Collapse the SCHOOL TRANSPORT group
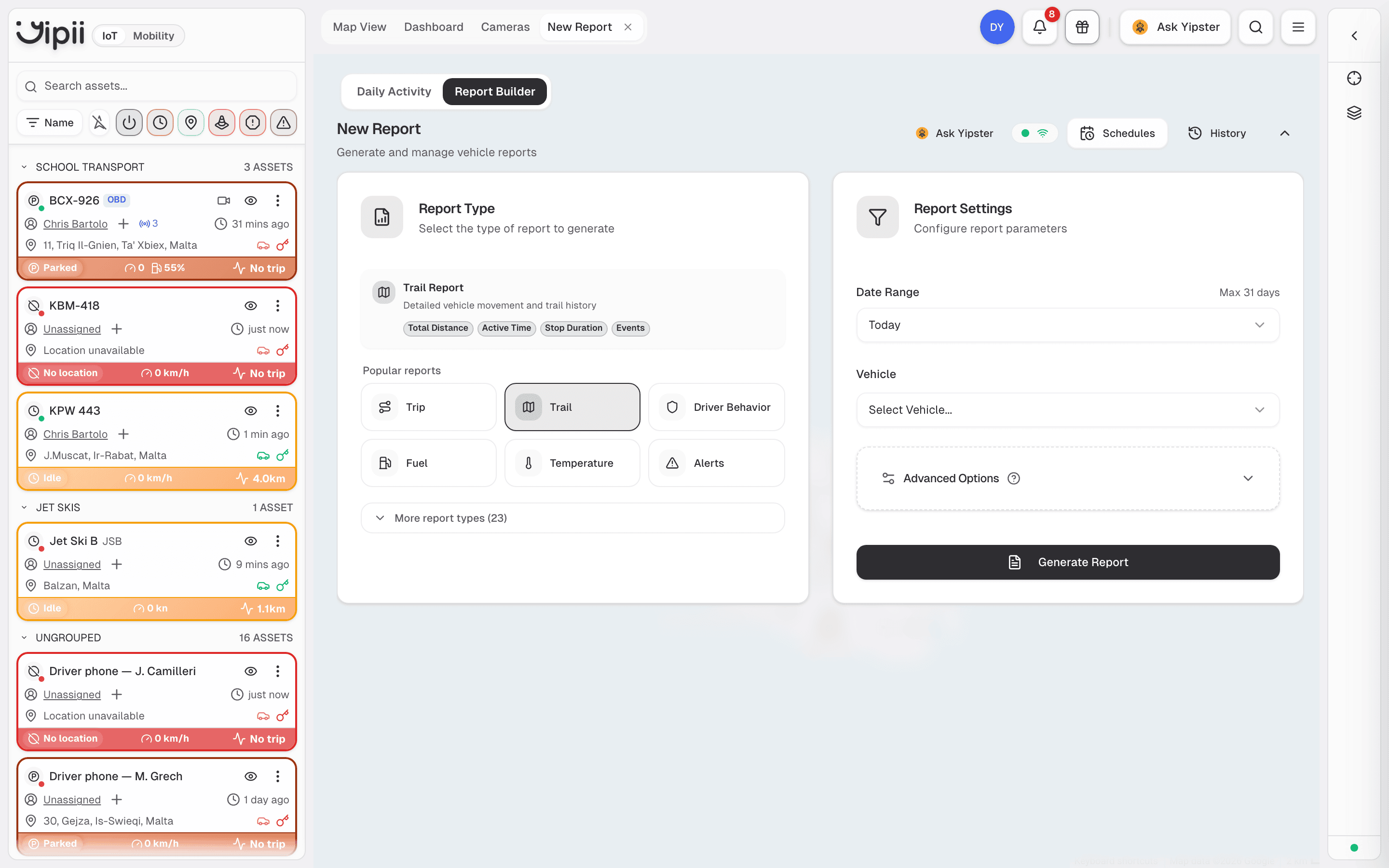 point(24,167)
